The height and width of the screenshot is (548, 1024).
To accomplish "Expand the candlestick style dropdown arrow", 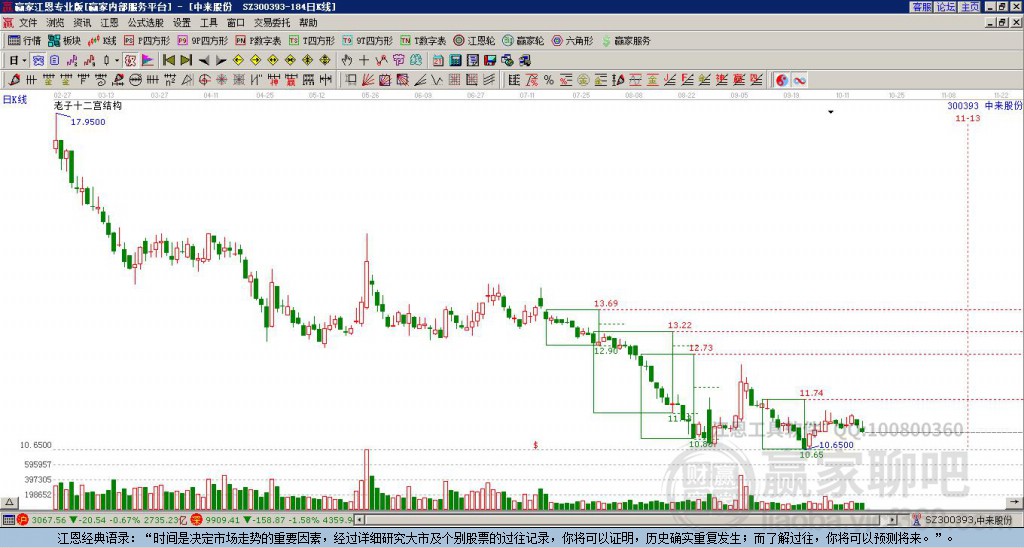I will 117,61.
